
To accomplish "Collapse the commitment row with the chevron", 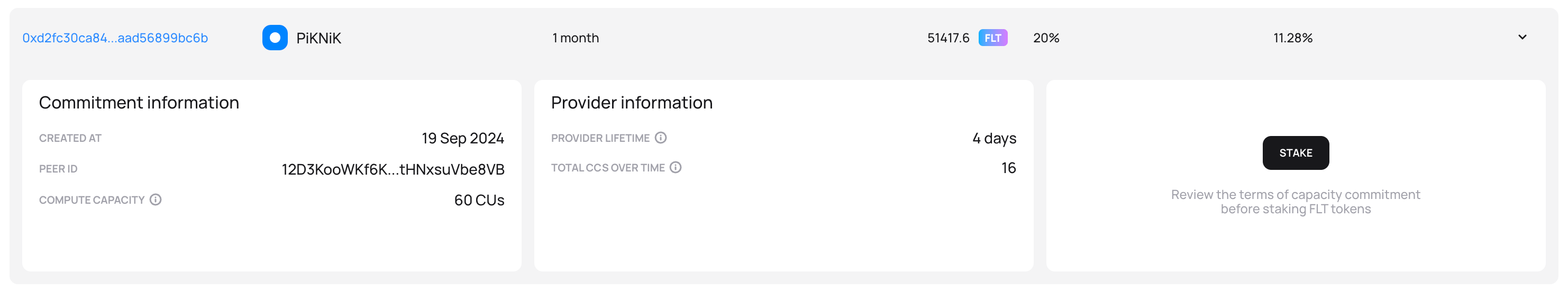I will click(1522, 37).
